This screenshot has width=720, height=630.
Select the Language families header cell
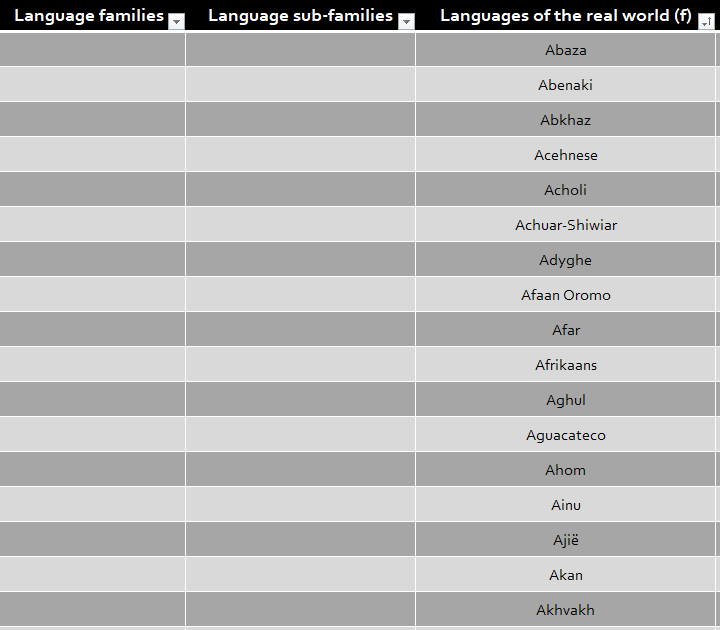point(92,16)
